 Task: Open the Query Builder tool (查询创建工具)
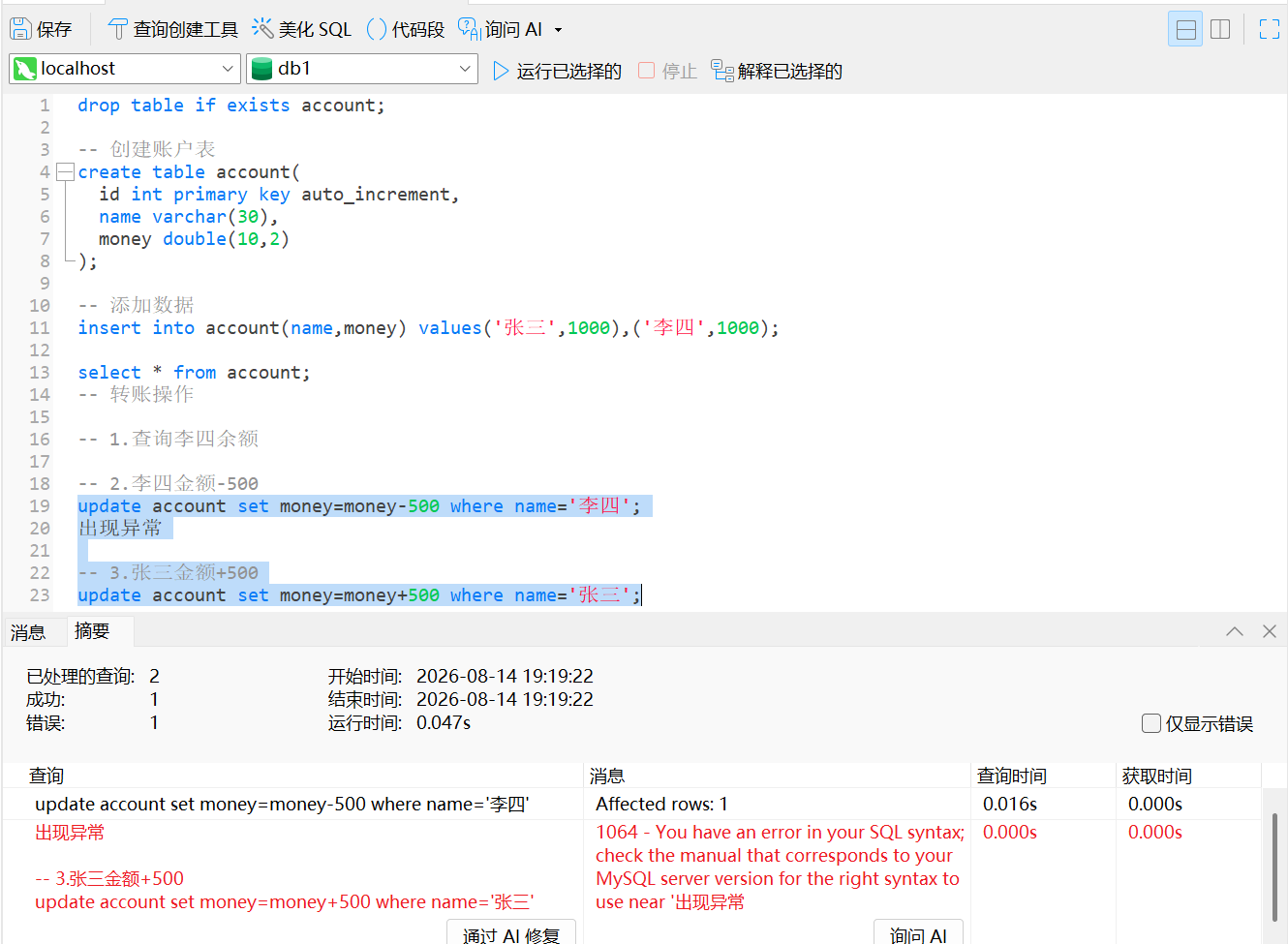[x=172, y=29]
